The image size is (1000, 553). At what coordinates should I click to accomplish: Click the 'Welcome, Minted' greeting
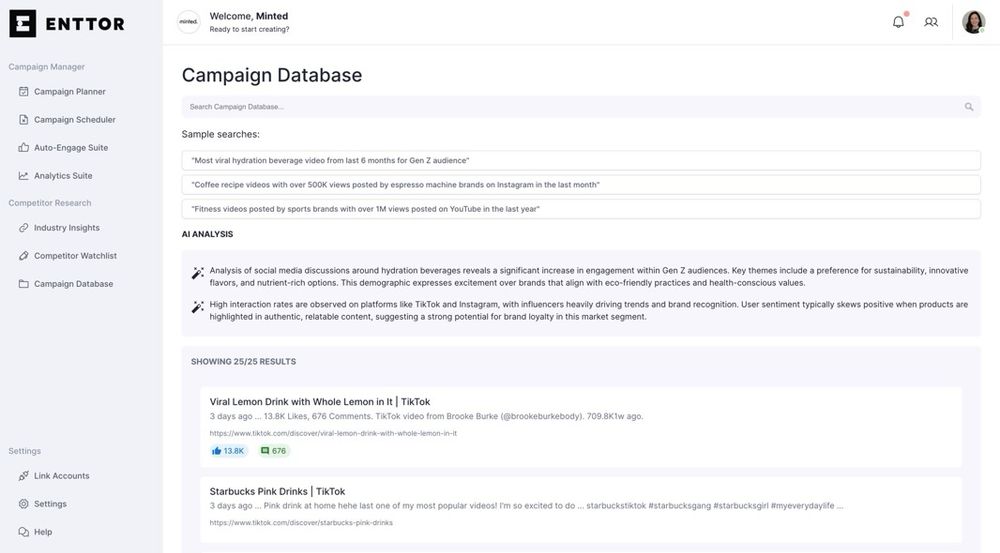tap(249, 16)
